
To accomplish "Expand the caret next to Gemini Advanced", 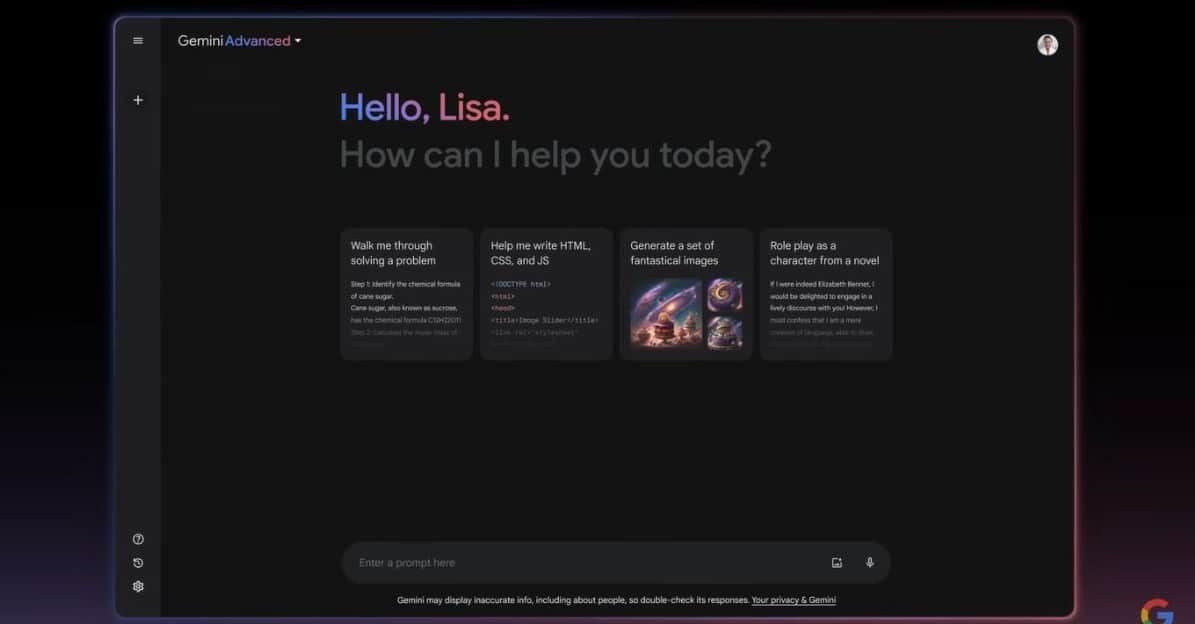I will (x=298, y=42).
